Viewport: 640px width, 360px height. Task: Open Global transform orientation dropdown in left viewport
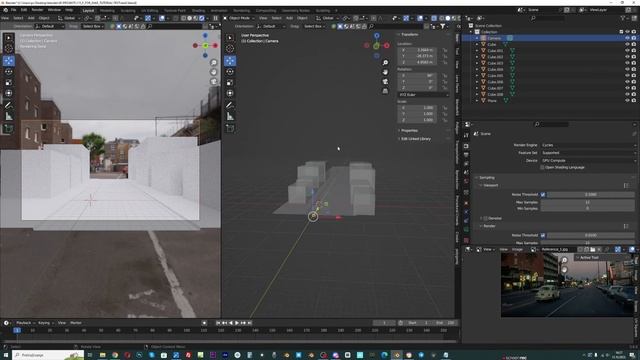70,18
